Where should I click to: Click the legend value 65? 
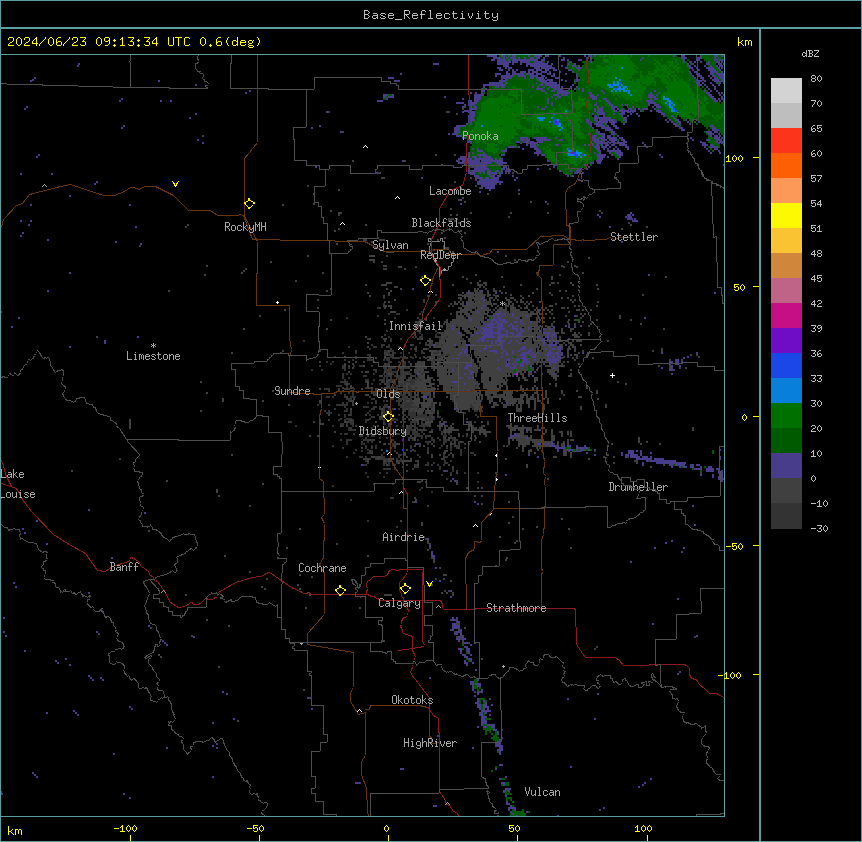click(816, 129)
